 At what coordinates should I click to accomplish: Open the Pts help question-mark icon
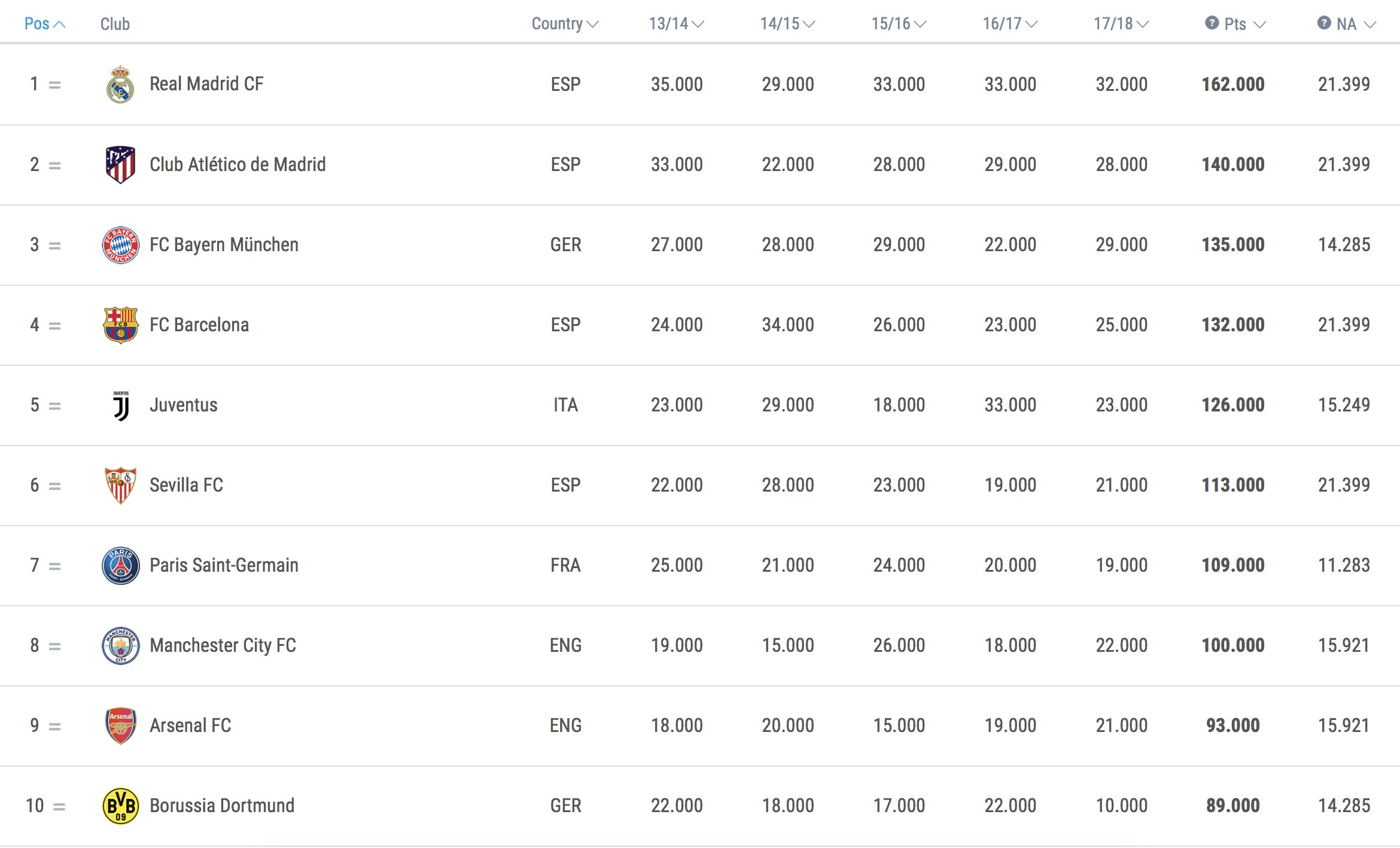[1212, 23]
